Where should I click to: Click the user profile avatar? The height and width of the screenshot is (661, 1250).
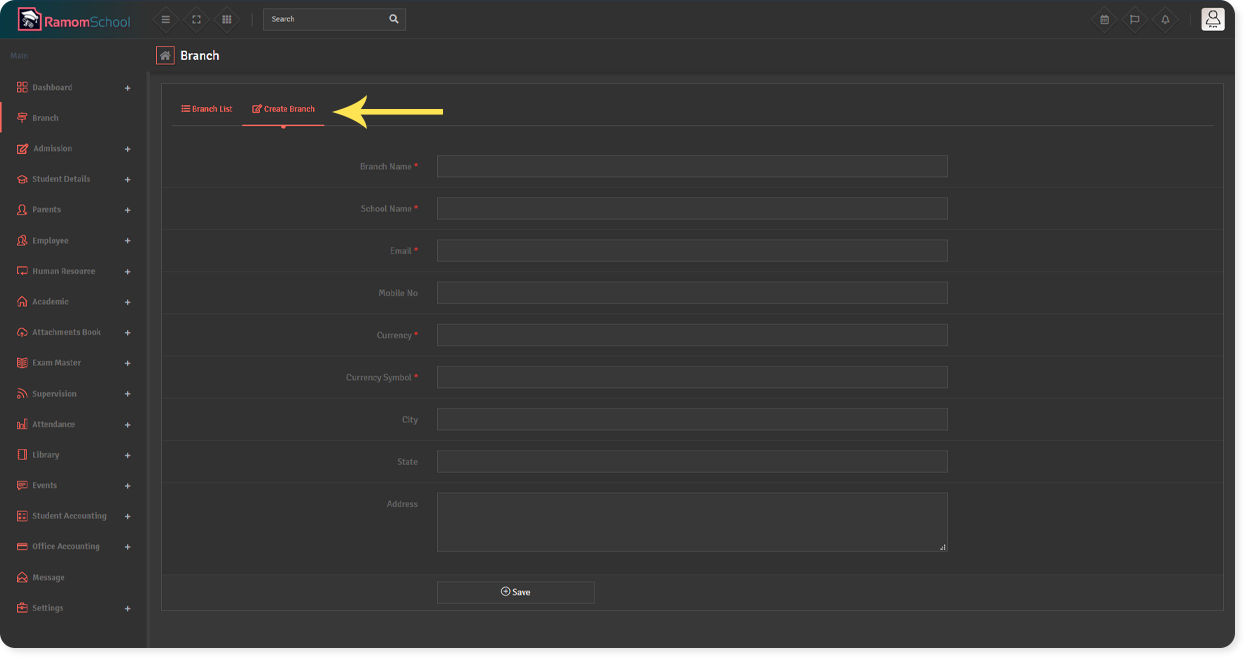point(1212,19)
